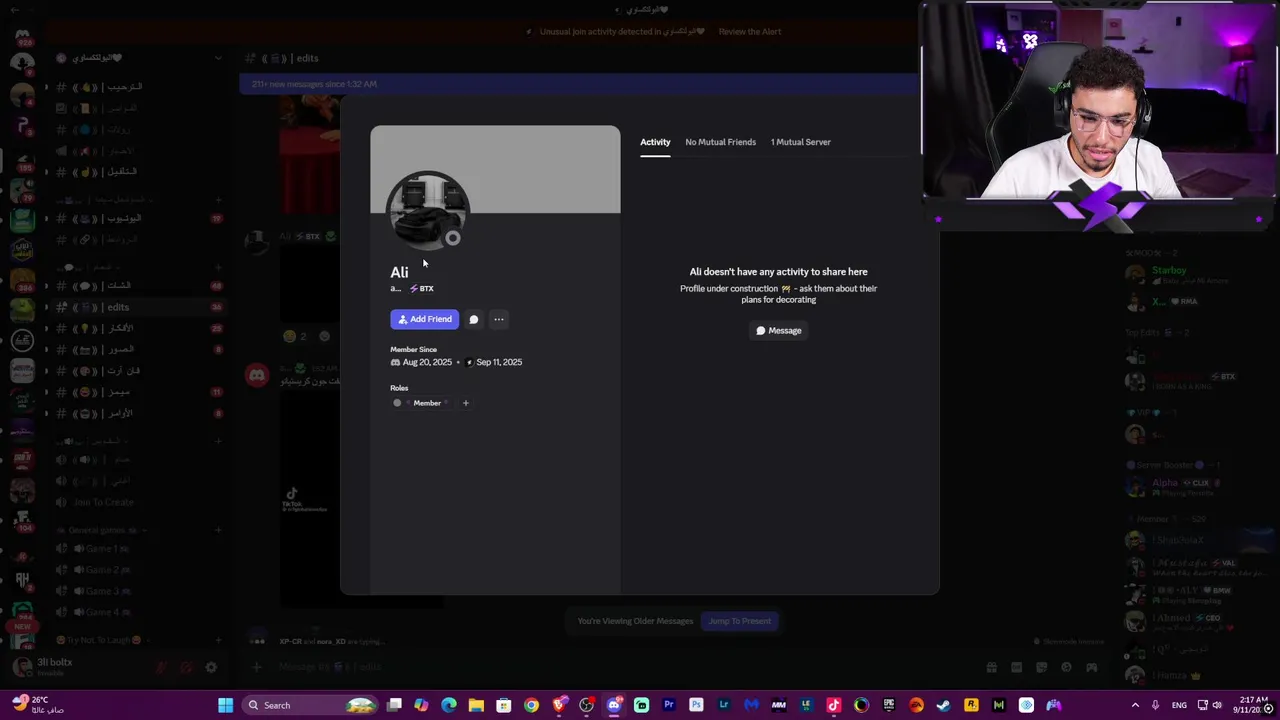The width and height of the screenshot is (1280, 720).
Task: Open TikTok app from taskbar
Action: (x=834, y=705)
